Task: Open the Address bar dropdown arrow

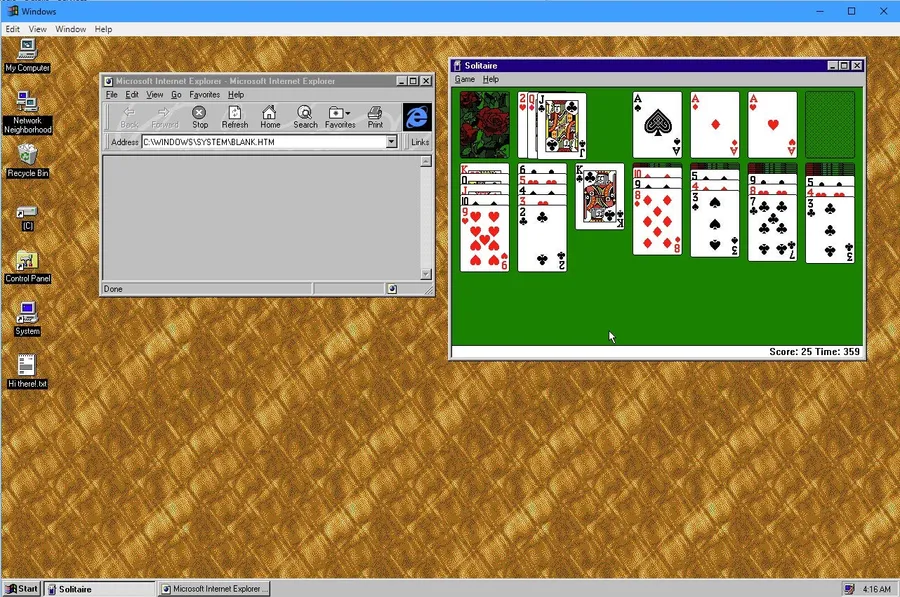Action: pyautogui.click(x=391, y=142)
